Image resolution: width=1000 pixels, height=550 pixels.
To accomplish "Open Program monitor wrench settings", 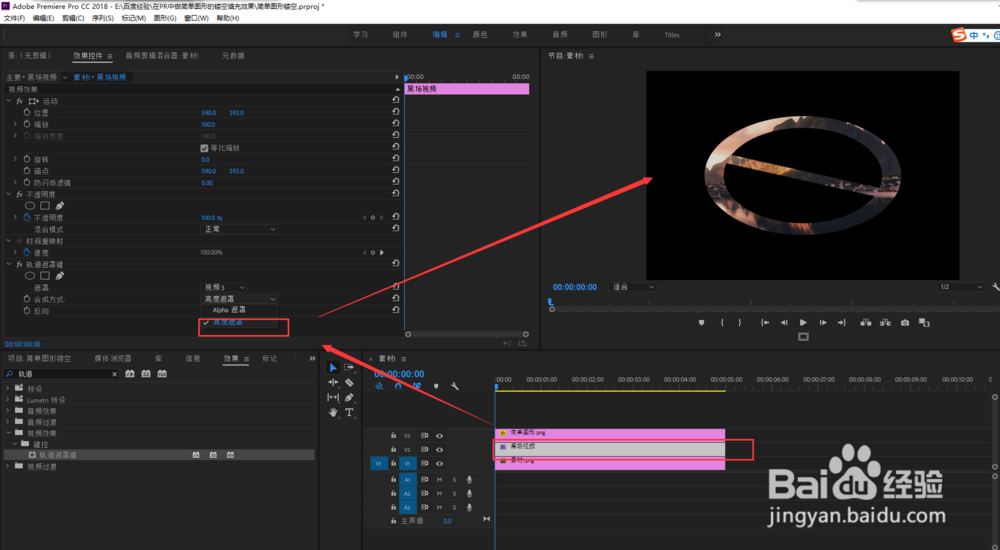I will pos(996,287).
